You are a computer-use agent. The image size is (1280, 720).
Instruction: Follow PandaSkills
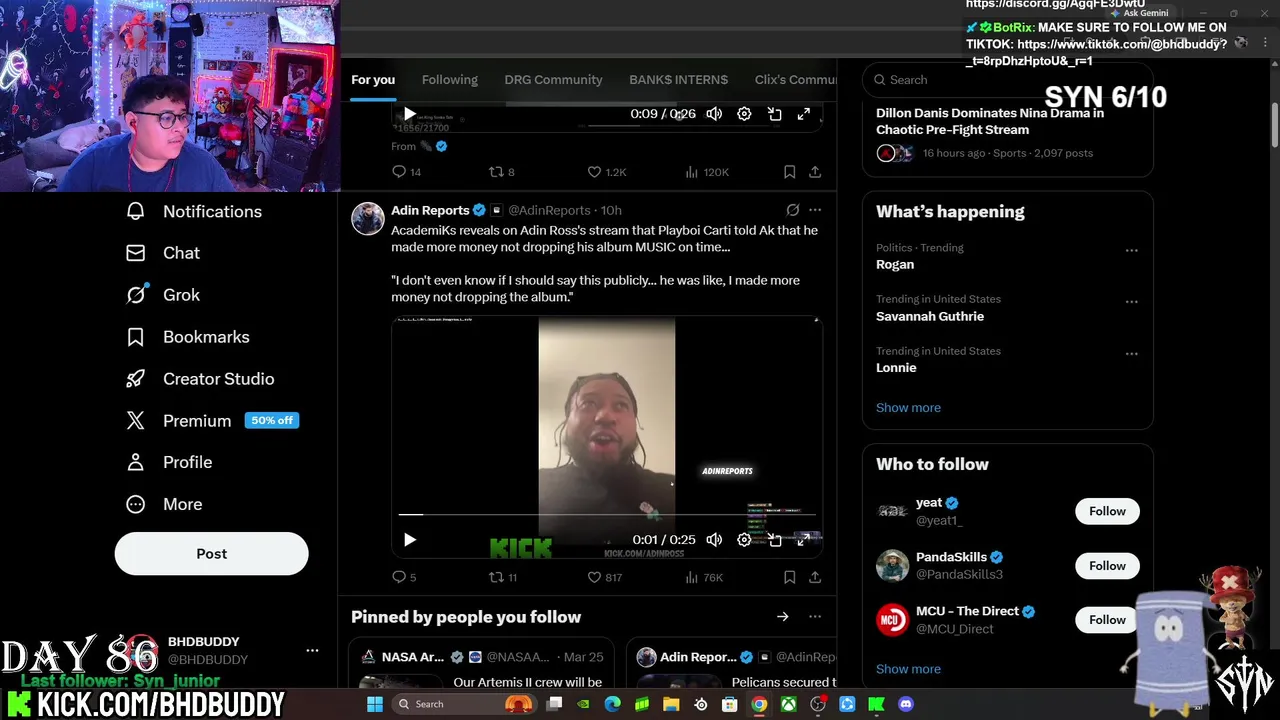coord(1107,566)
